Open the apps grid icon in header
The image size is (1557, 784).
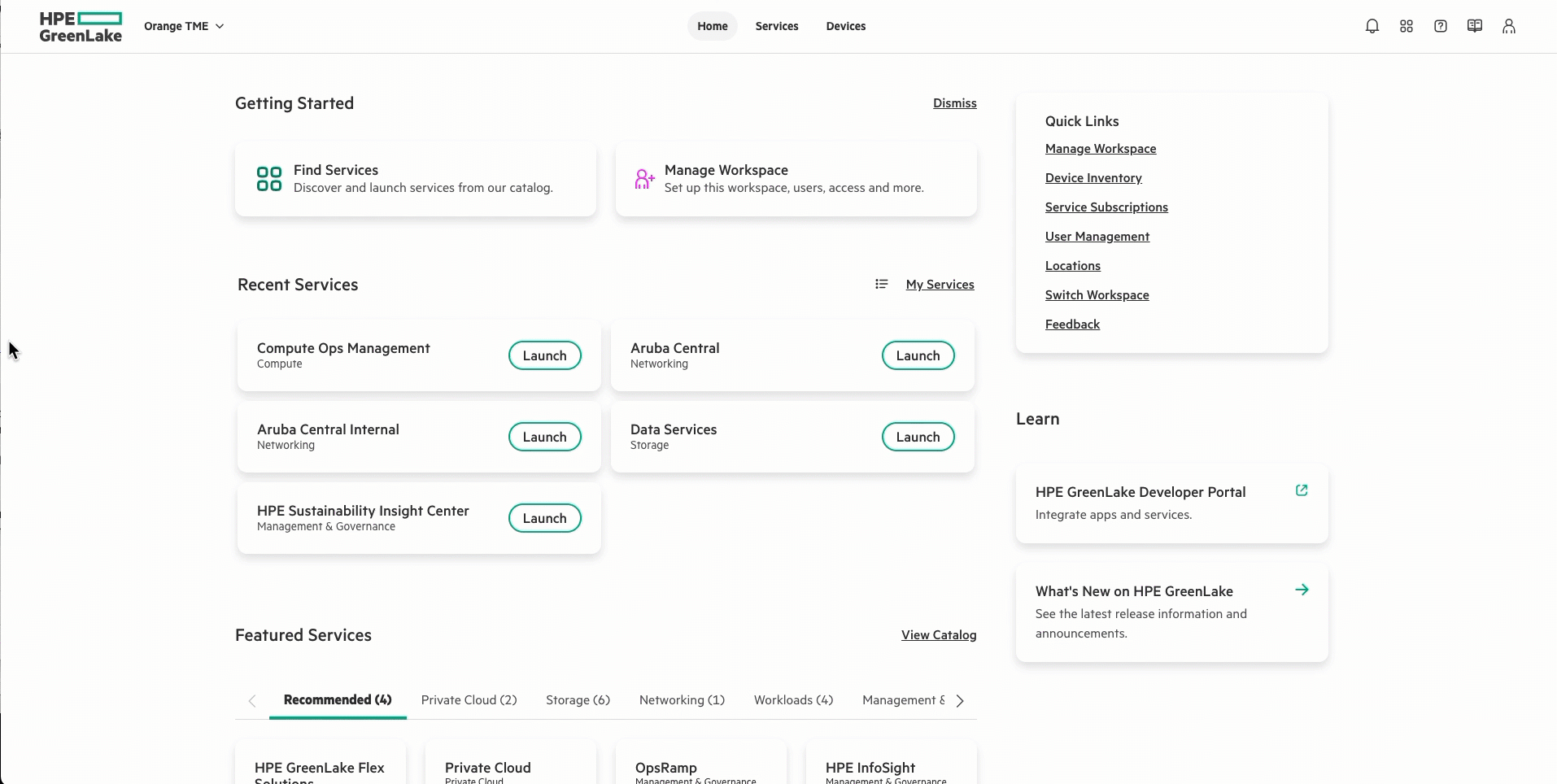1406,26
